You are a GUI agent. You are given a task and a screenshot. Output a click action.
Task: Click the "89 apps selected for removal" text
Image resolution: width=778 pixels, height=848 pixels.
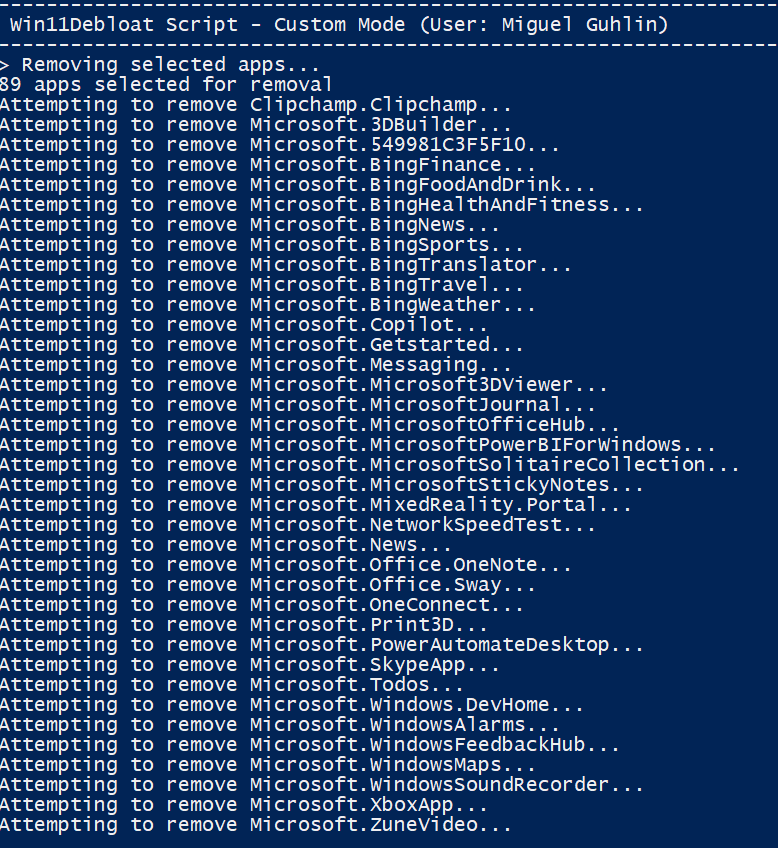click(166, 85)
